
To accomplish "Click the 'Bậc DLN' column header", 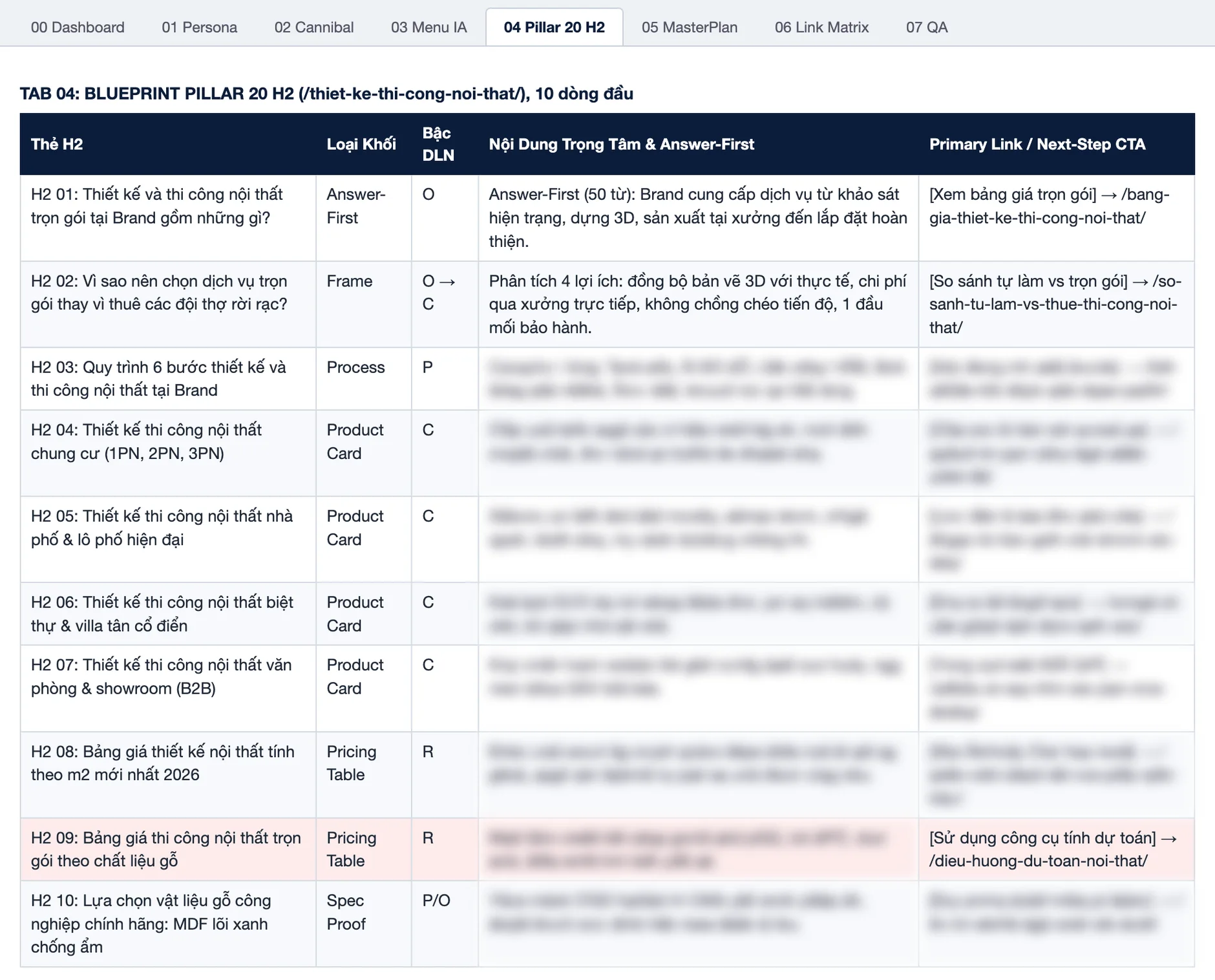I will tap(445, 144).
